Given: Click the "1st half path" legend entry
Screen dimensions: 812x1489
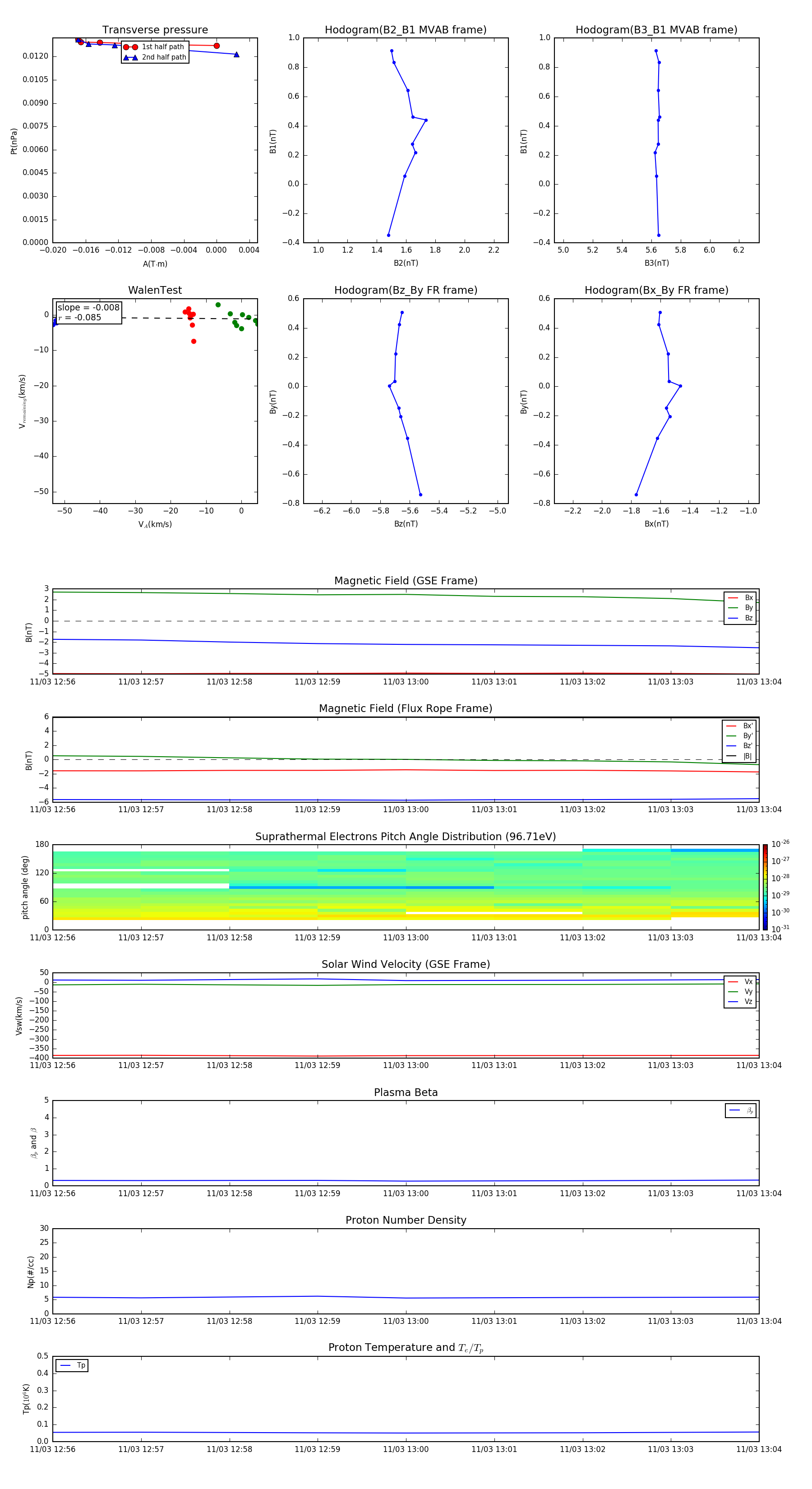Looking at the screenshot, I should pos(155,47).
